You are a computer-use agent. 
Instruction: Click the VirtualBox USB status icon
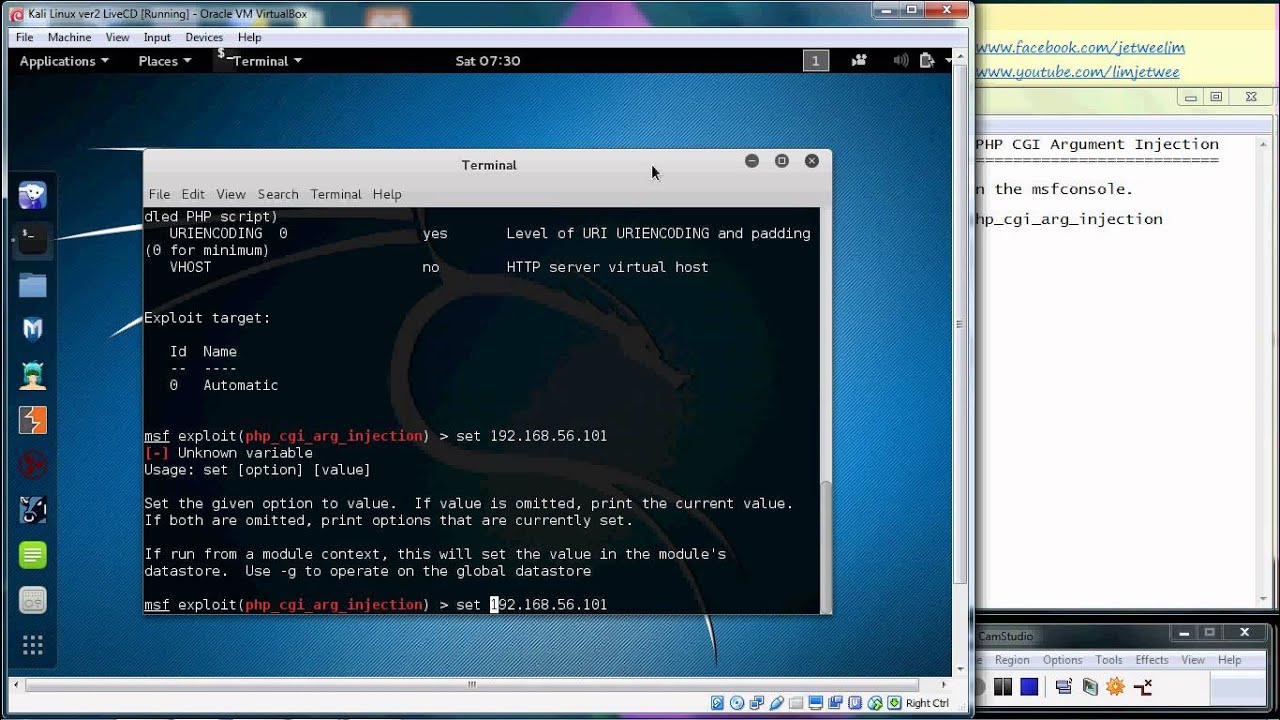tap(777, 703)
